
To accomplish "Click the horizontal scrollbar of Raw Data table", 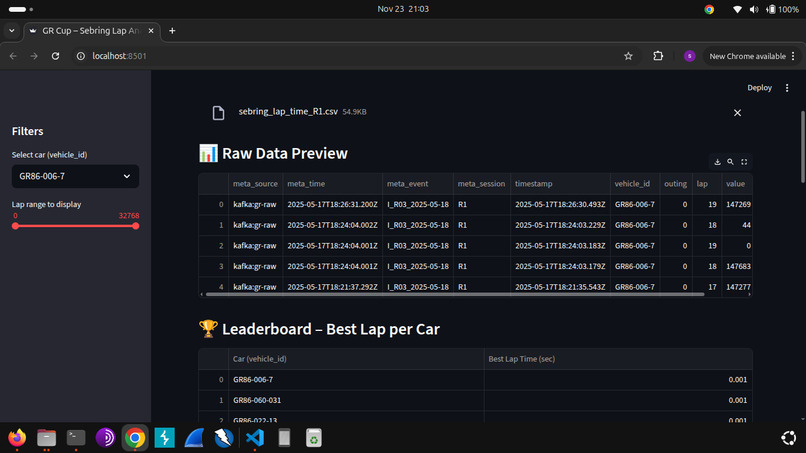I will coord(454,294).
